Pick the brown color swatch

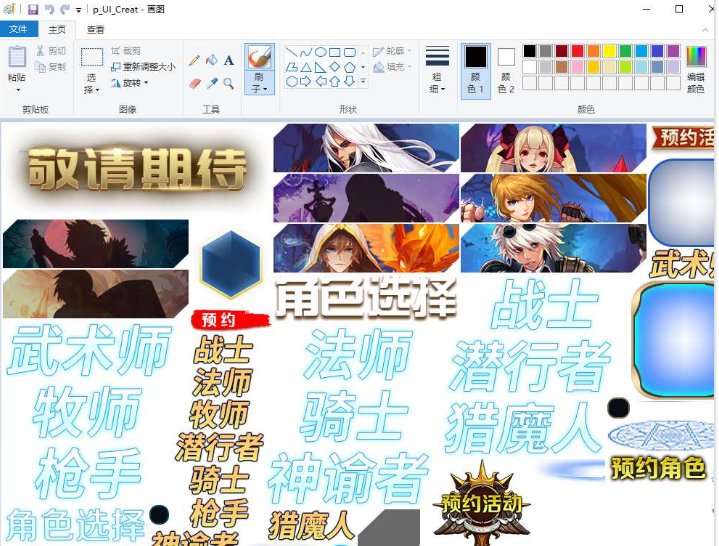[x=561, y=67]
